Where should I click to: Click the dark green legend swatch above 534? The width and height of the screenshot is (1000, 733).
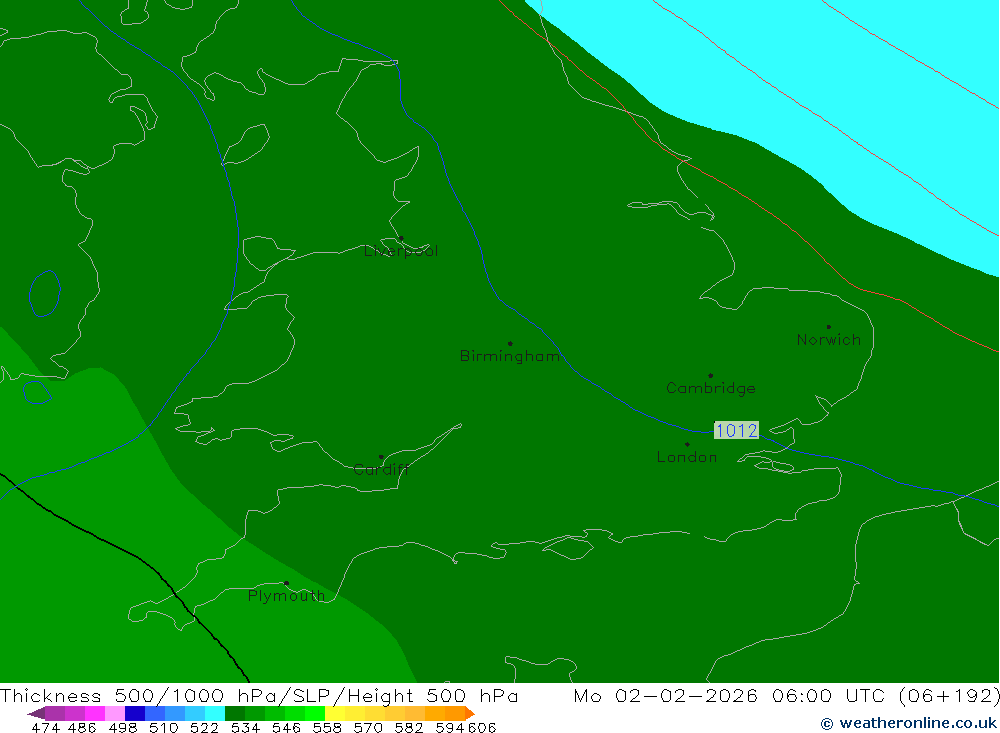click(235, 713)
